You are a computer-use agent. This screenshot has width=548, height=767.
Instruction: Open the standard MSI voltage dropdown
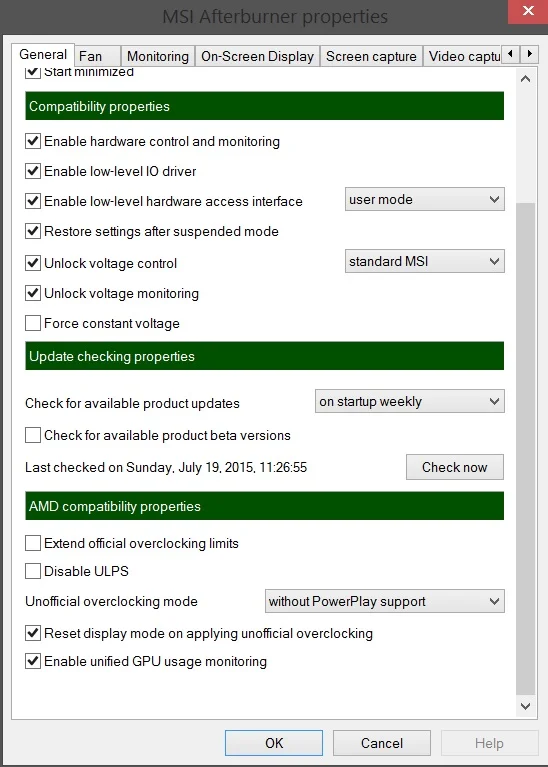pyautogui.click(x=424, y=261)
